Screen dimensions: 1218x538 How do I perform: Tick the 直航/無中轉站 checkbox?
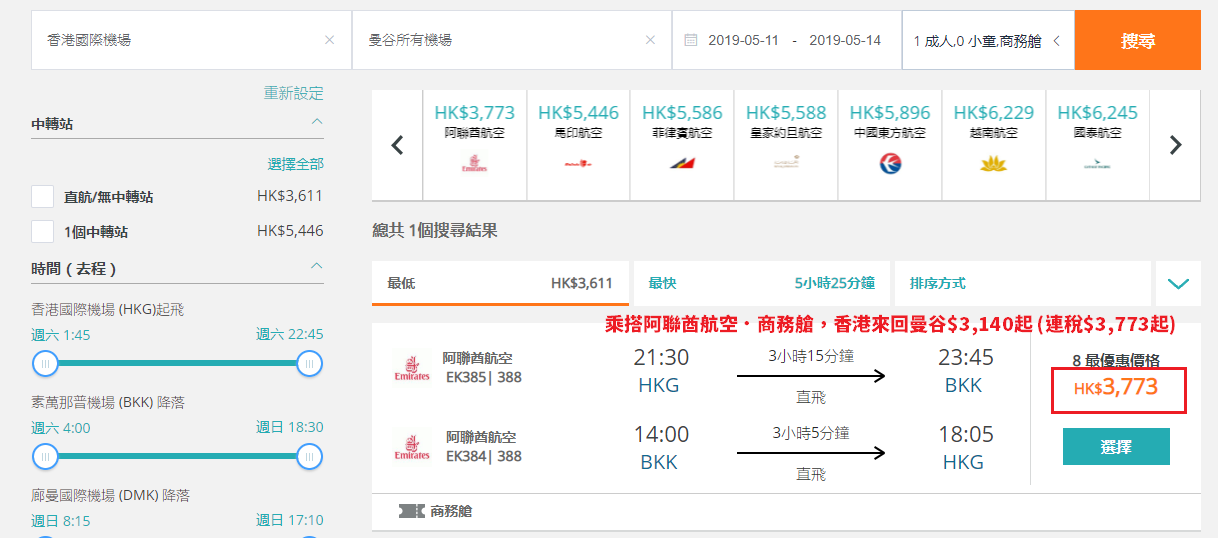tap(42, 197)
